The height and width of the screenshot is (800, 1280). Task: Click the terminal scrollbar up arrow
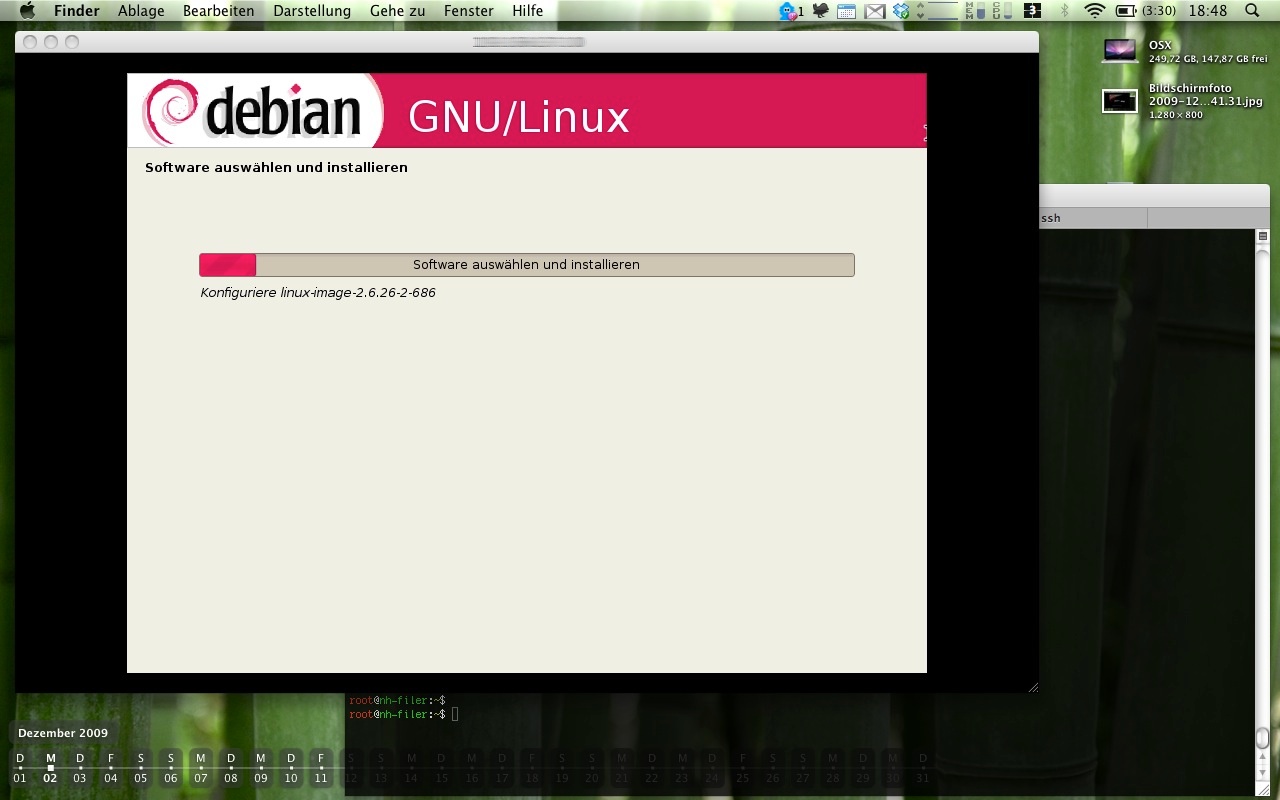point(1262,757)
